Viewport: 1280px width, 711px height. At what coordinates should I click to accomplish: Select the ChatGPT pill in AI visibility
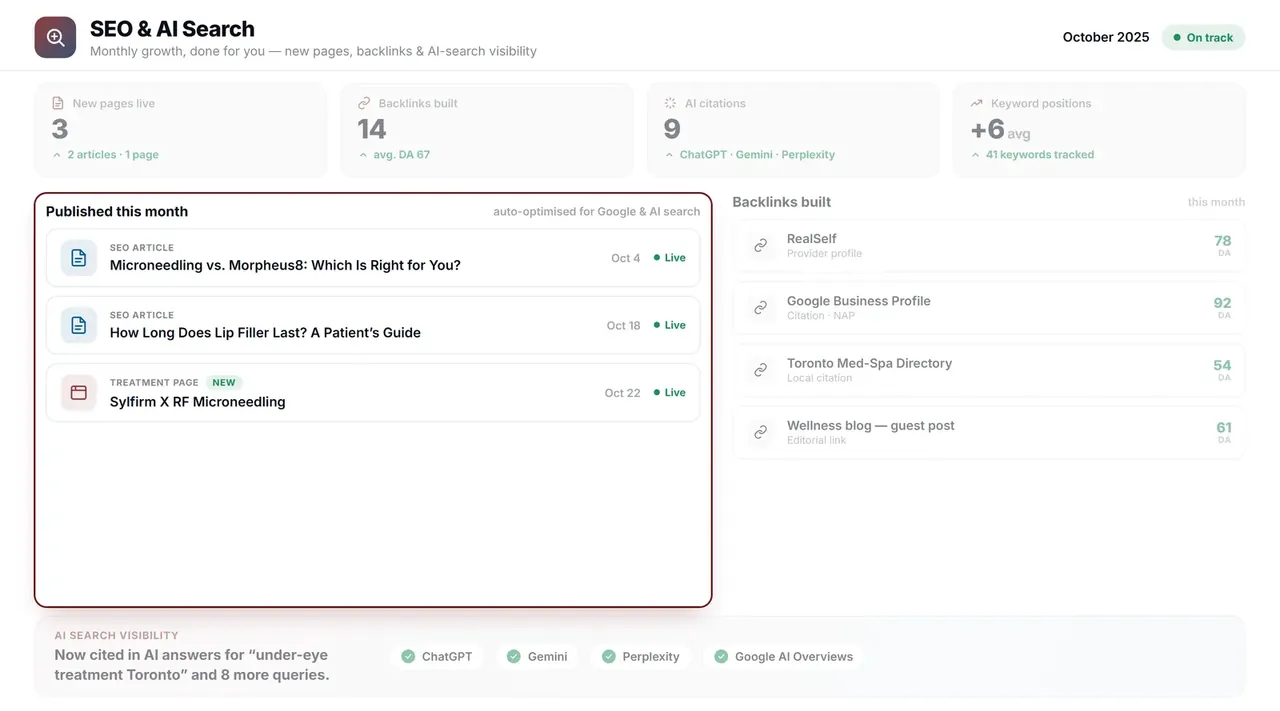point(437,657)
